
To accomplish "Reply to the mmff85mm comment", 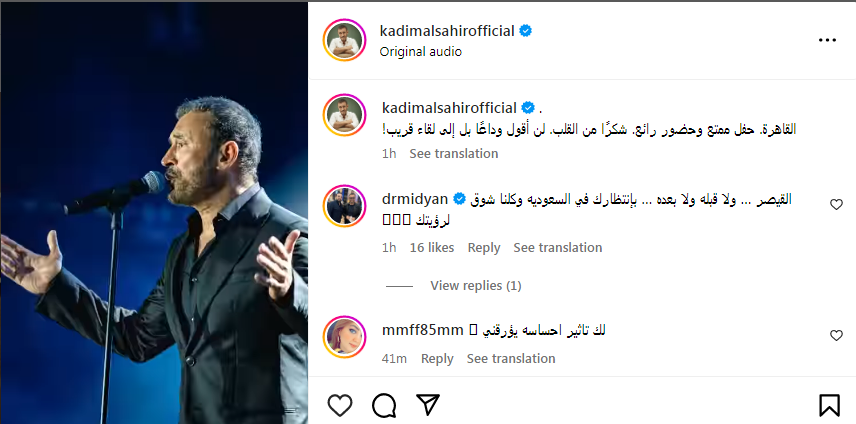I will (437, 358).
